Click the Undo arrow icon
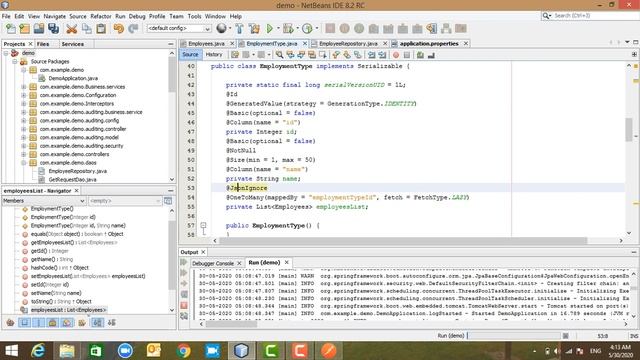 point(119,28)
